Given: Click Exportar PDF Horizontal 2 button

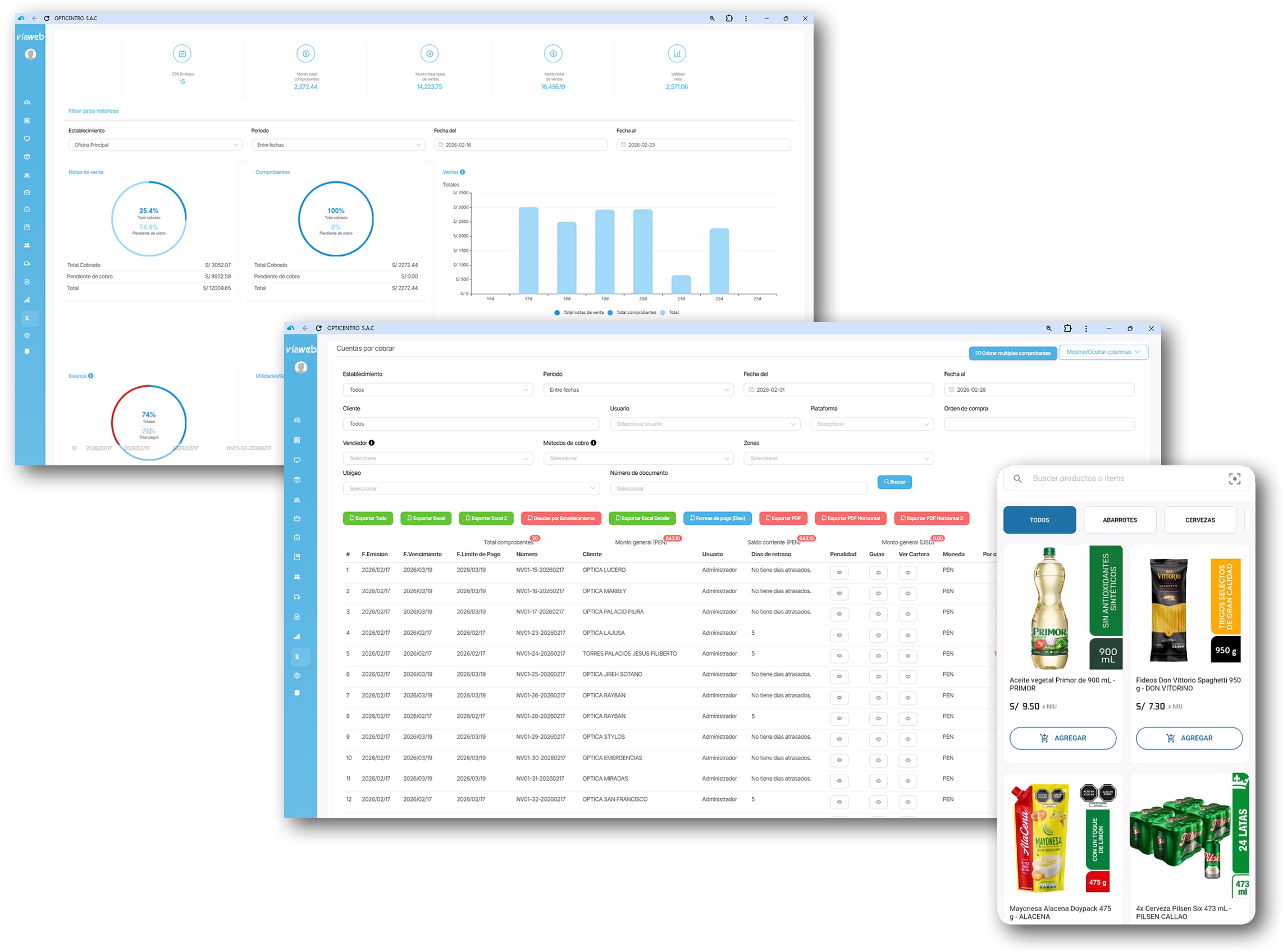Looking at the screenshot, I should [932, 519].
